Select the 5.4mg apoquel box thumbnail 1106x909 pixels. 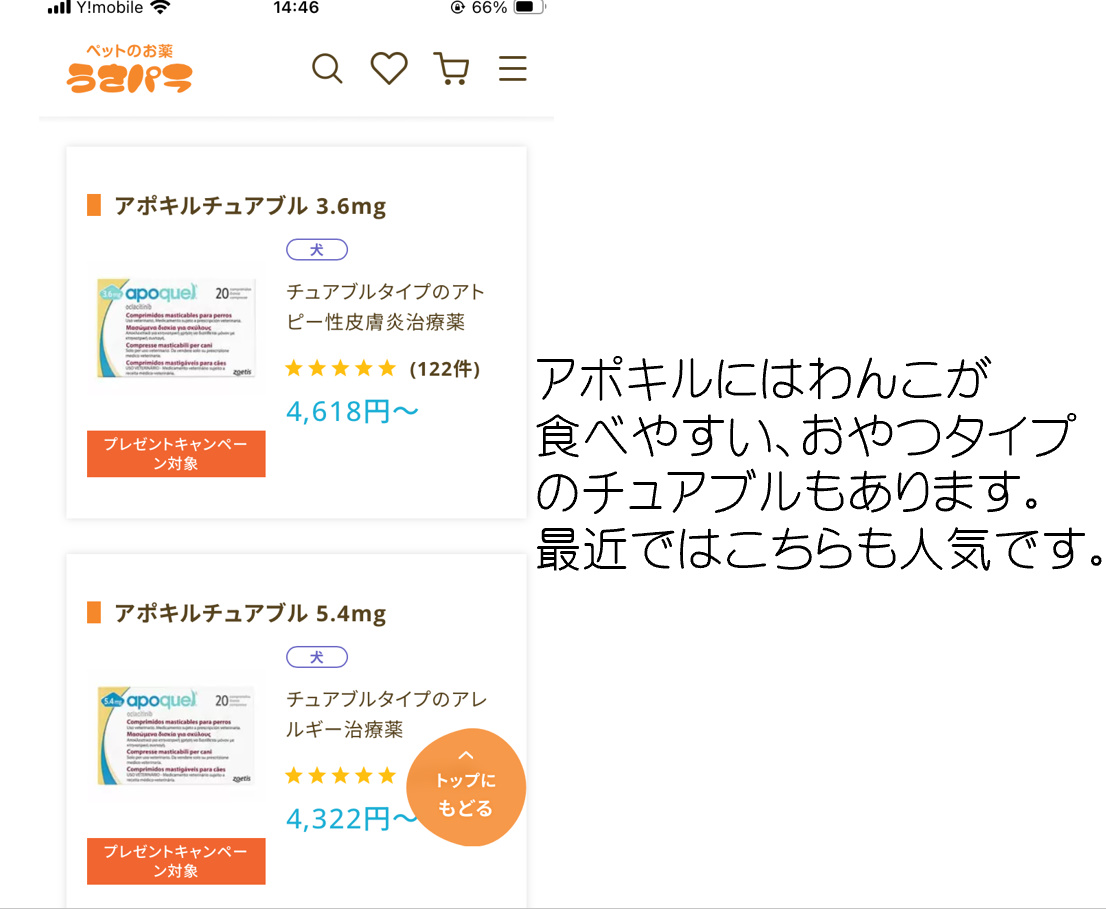[x=176, y=736]
